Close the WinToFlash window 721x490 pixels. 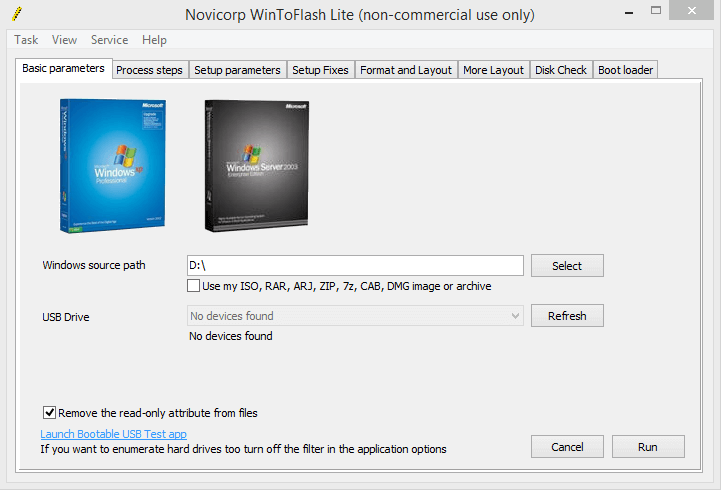pos(692,10)
